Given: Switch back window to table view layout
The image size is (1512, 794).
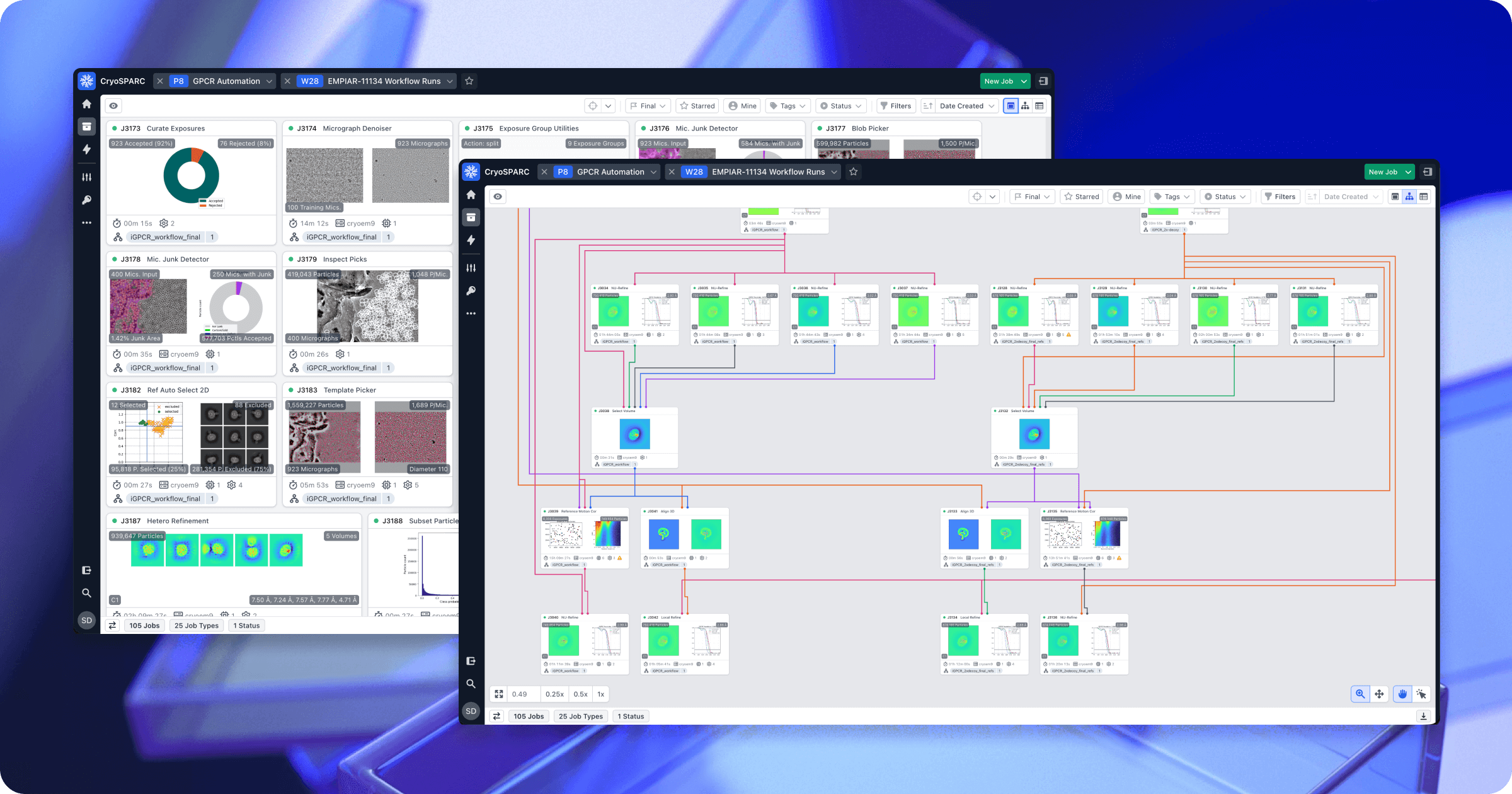Looking at the screenshot, I should pyautogui.click(x=1039, y=106).
